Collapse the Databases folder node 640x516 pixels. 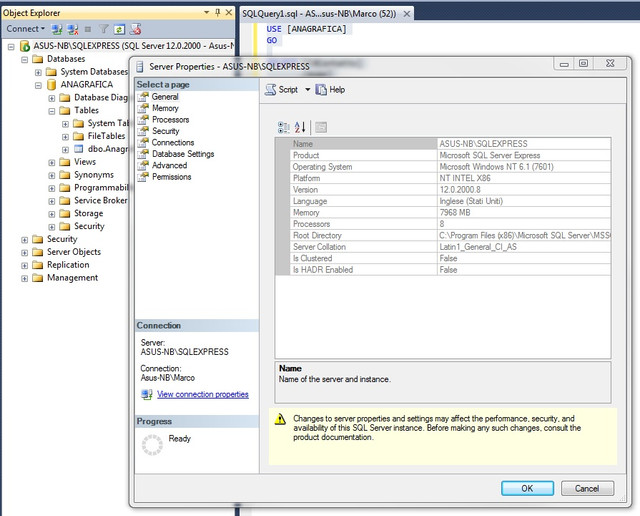[24, 60]
